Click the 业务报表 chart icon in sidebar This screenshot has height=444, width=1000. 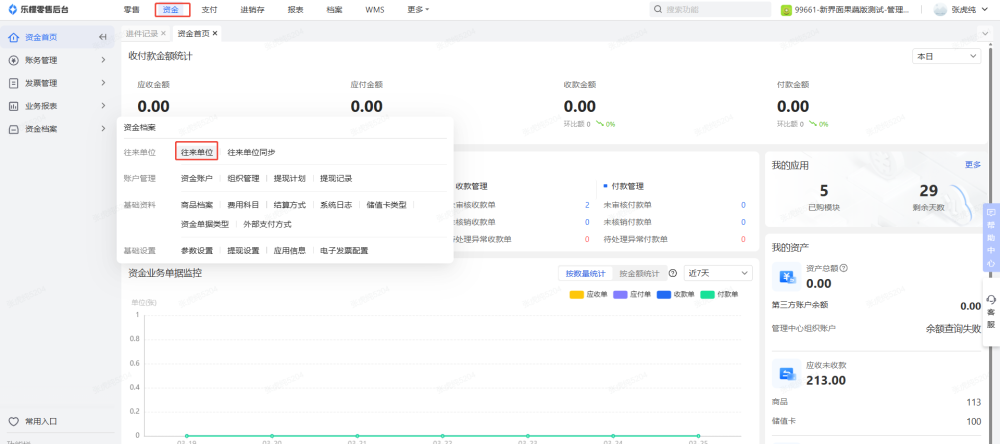click(x=13, y=106)
